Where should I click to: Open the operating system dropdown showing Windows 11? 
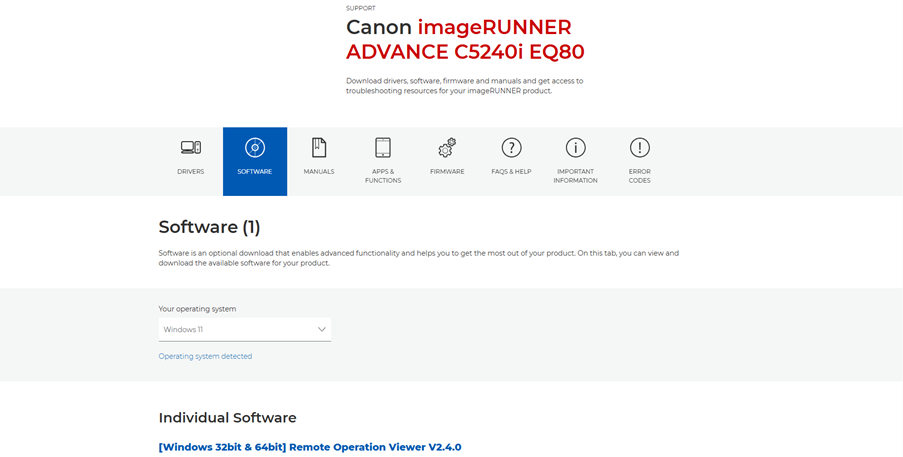[x=245, y=330]
